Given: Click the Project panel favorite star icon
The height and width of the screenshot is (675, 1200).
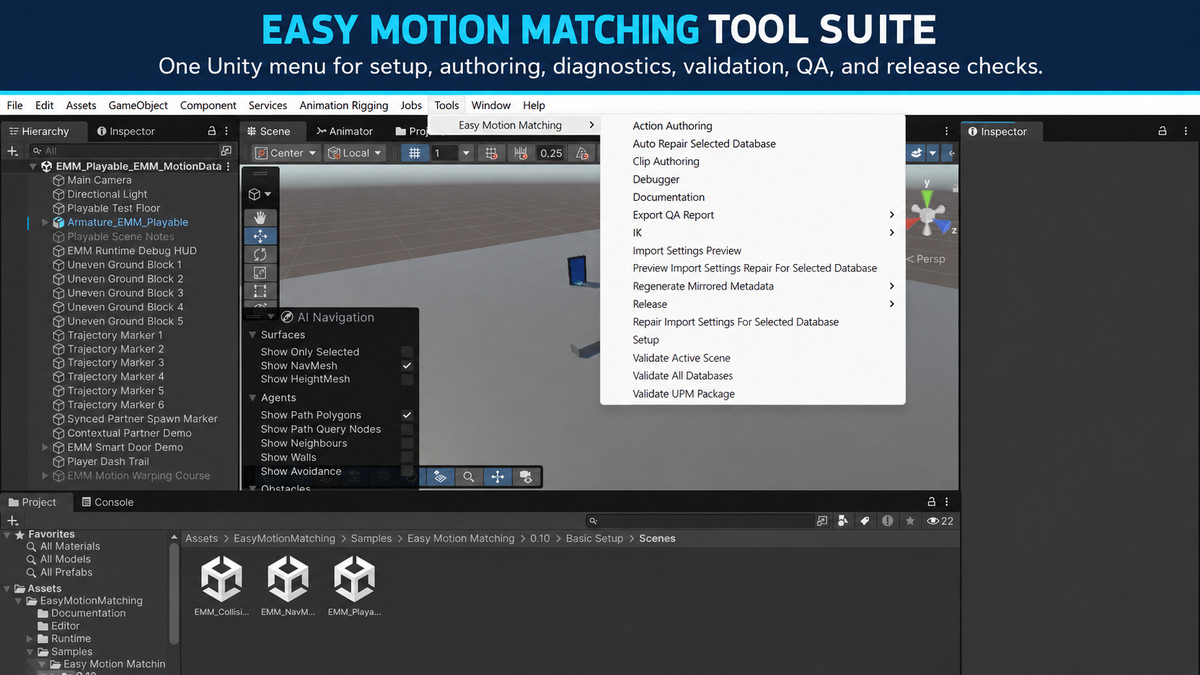Looking at the screenshot, I should pyautogui.click(x=910, y=521).
